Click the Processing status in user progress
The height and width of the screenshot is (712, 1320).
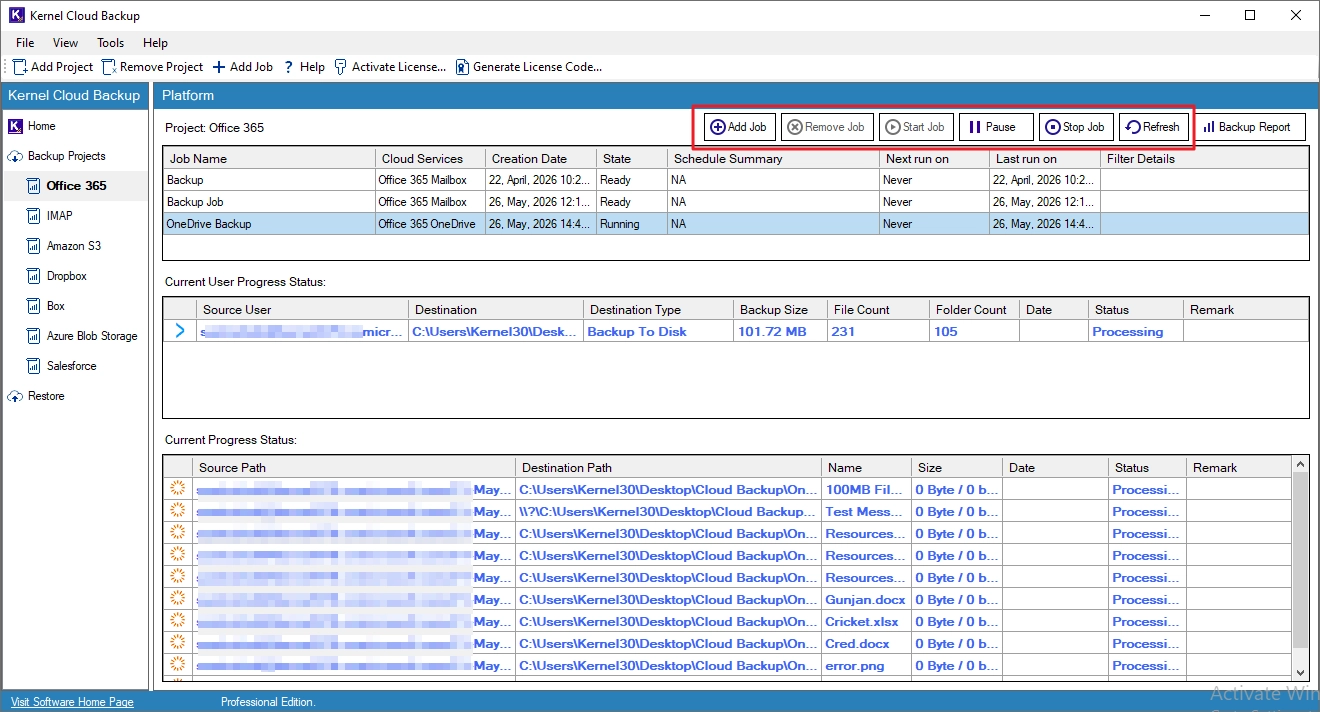pyautogui.click(x=1128, y=332)
